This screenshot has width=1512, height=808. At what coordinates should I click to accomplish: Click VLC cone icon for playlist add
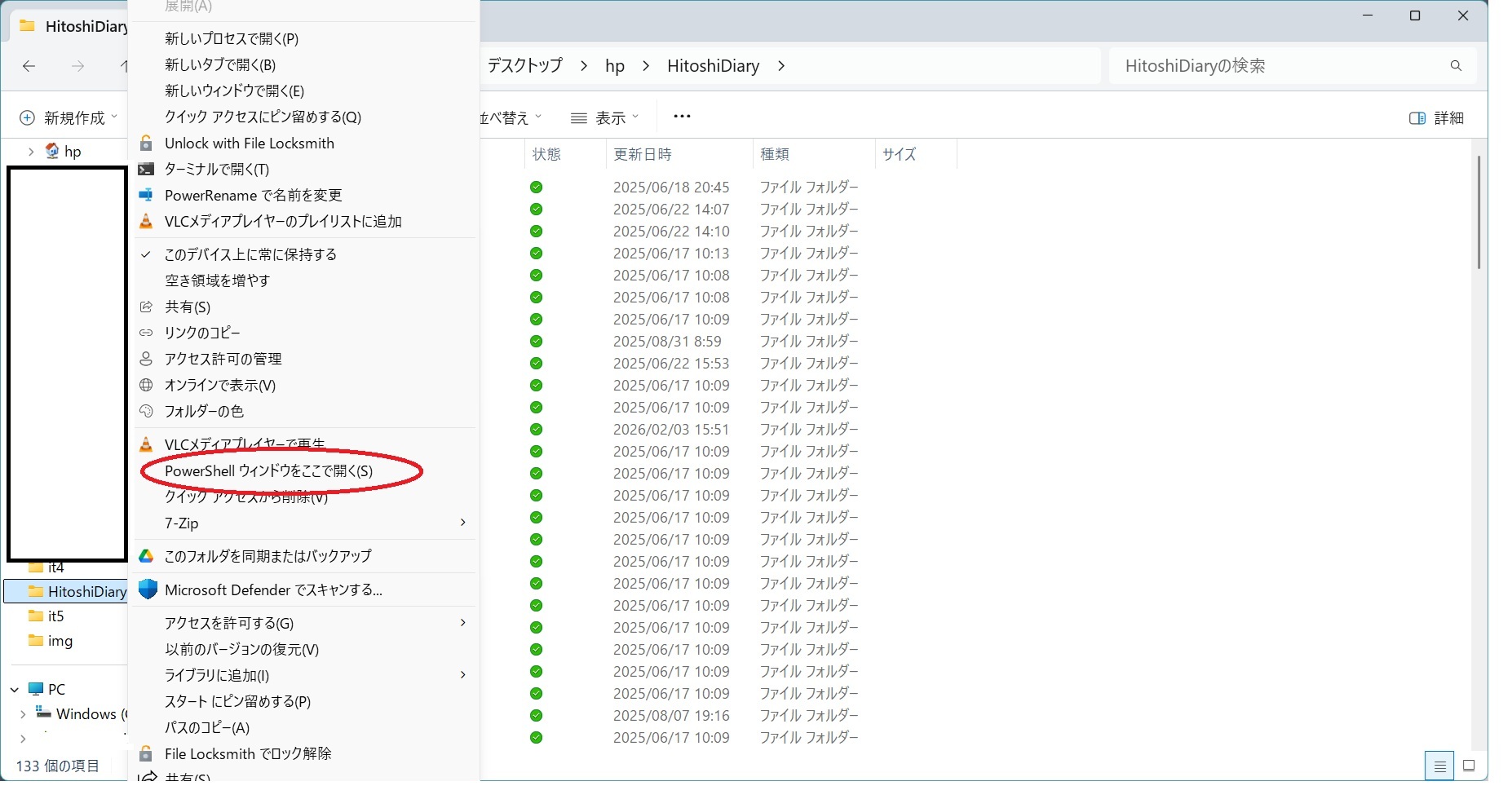(146, 222)
